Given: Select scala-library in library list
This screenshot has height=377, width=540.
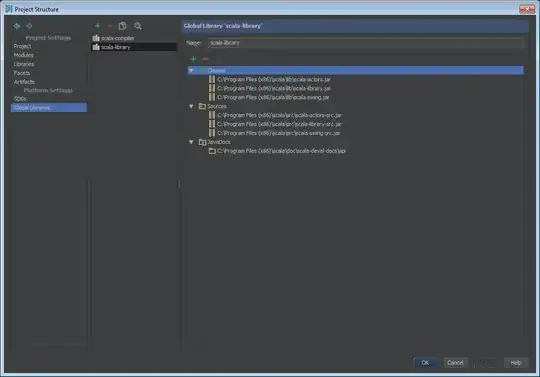Looking at the screenshot, I should [x=134, y=47].
